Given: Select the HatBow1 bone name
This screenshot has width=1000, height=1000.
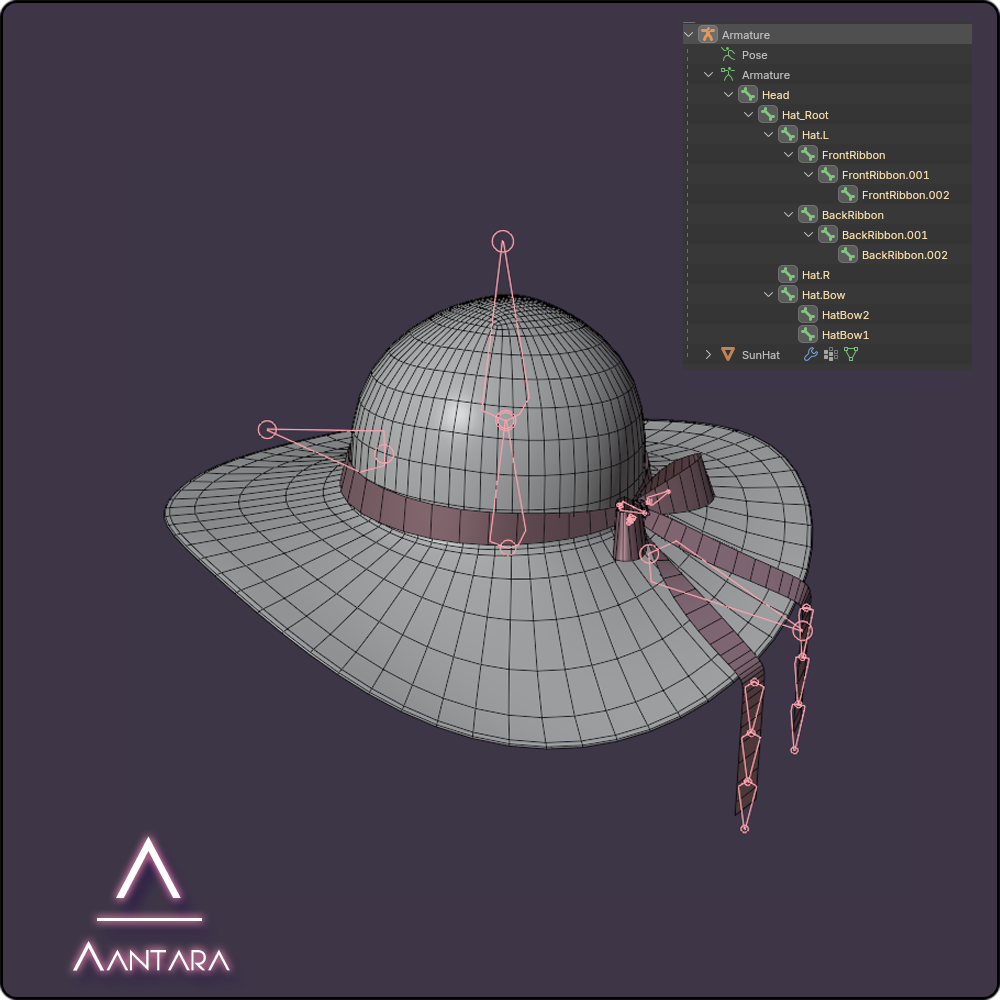Looking at the screenshot, I should click(845, 335).
